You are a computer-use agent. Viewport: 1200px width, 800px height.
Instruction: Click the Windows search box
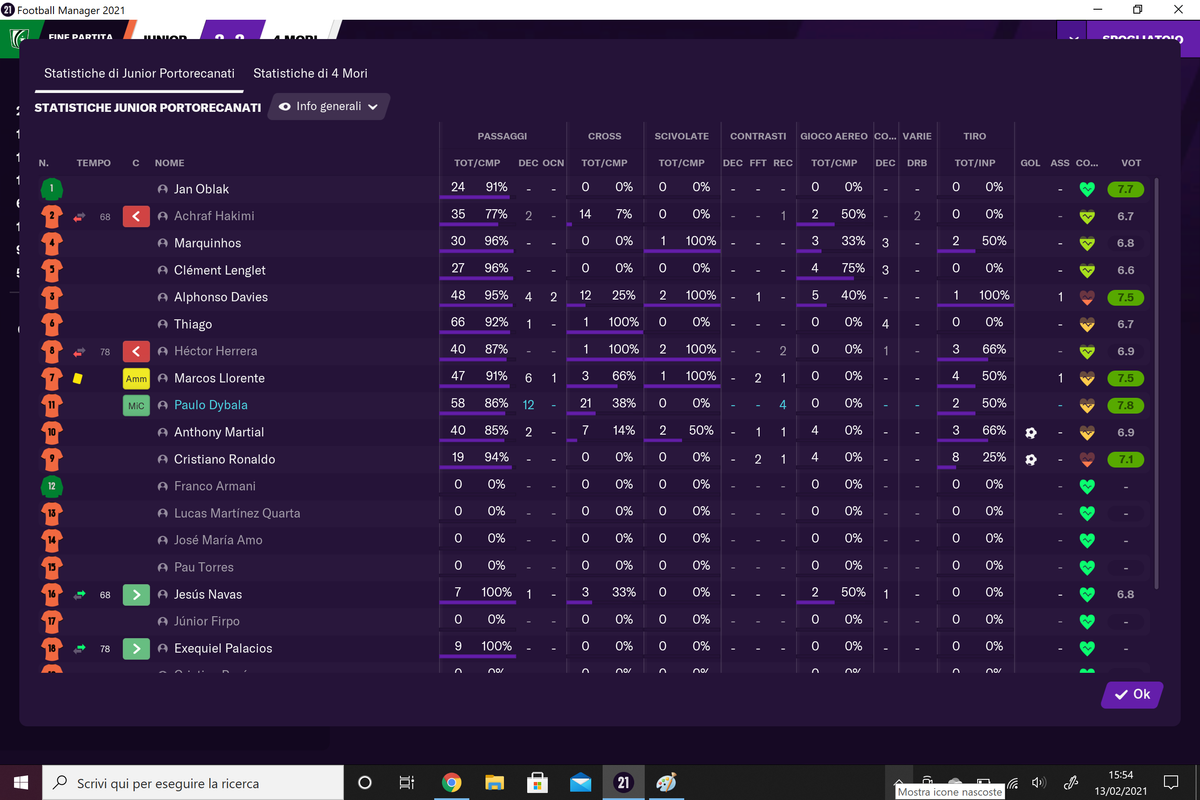tap(194, 783)
